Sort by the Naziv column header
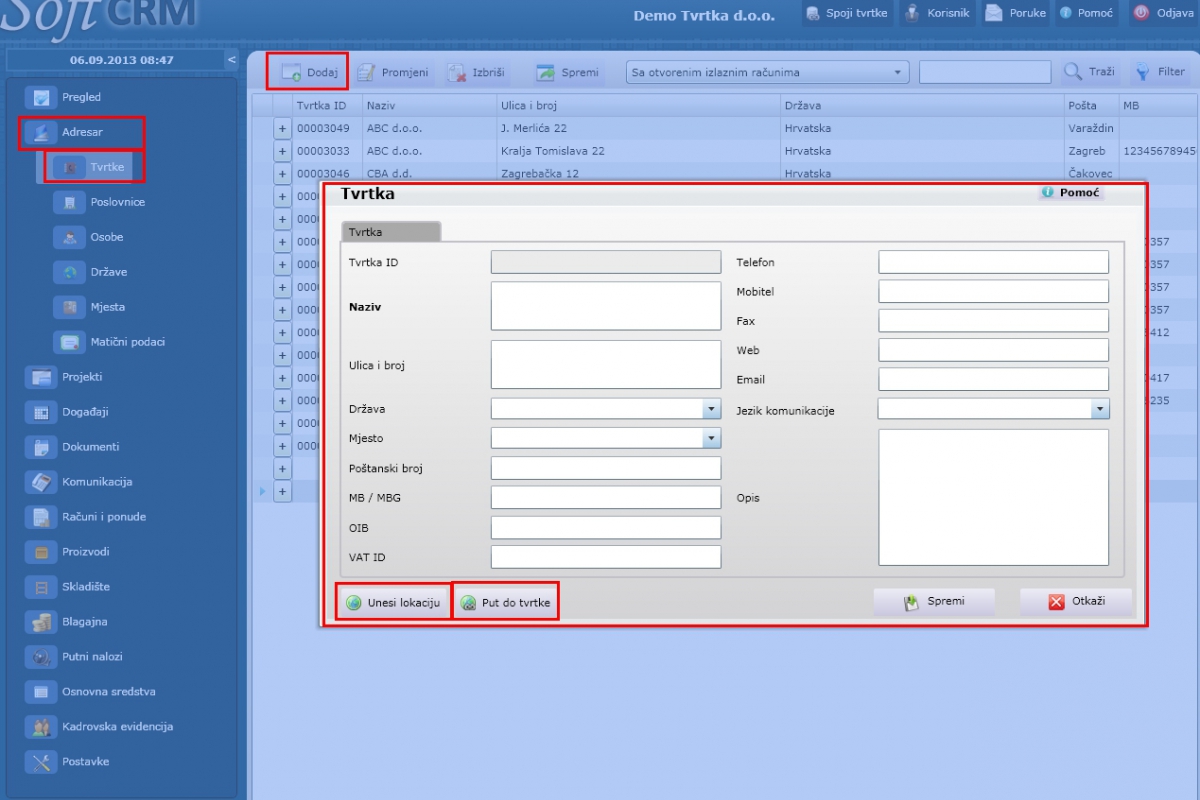The height and width of the screenshot is (800, 1200). [x=429, y=105]
